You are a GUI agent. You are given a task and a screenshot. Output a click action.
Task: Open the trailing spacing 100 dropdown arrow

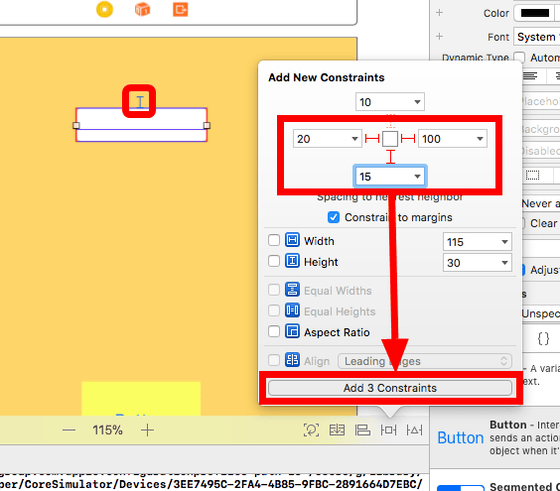point(480,139)
